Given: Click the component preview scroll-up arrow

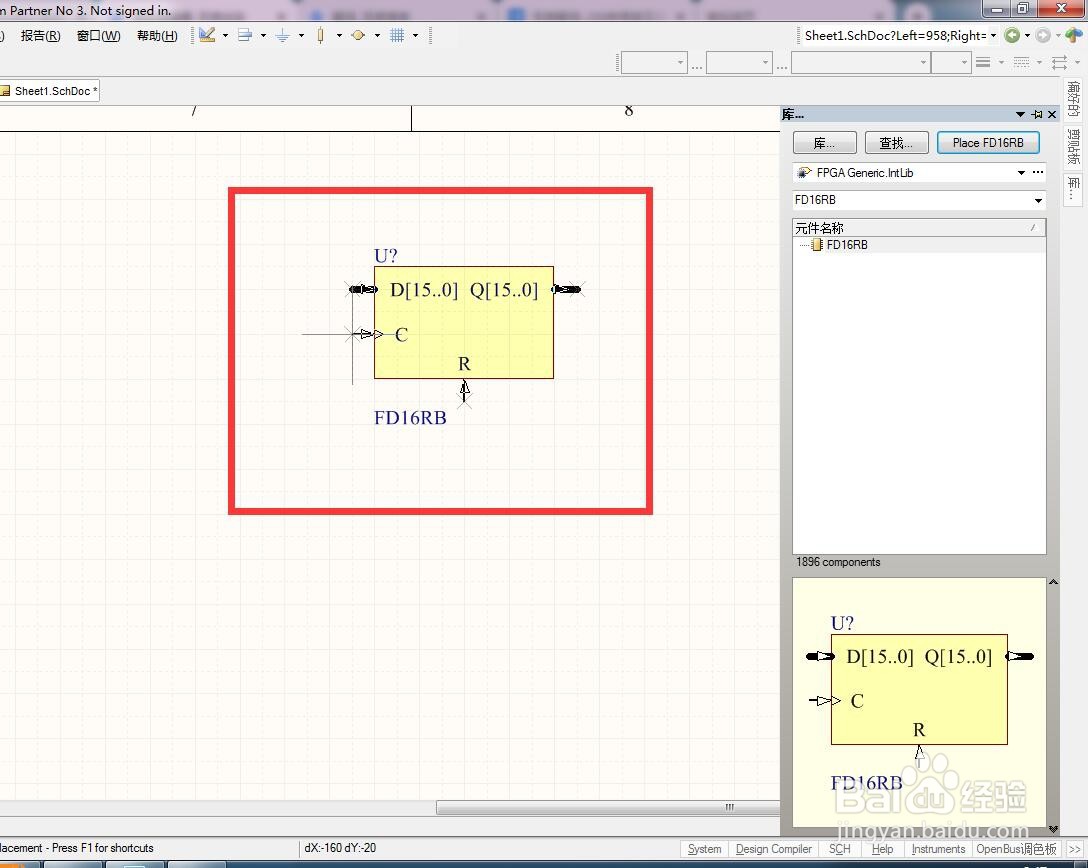Looking at the screenshot, I should pos(1053,583).
